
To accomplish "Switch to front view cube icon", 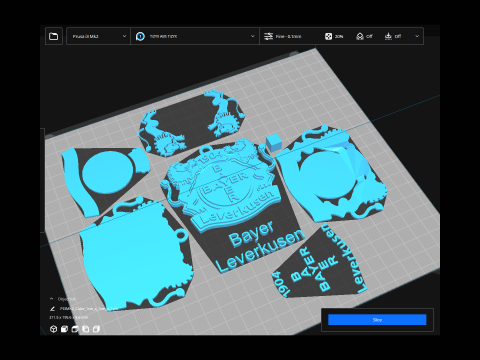I will [x=64, y=329].
